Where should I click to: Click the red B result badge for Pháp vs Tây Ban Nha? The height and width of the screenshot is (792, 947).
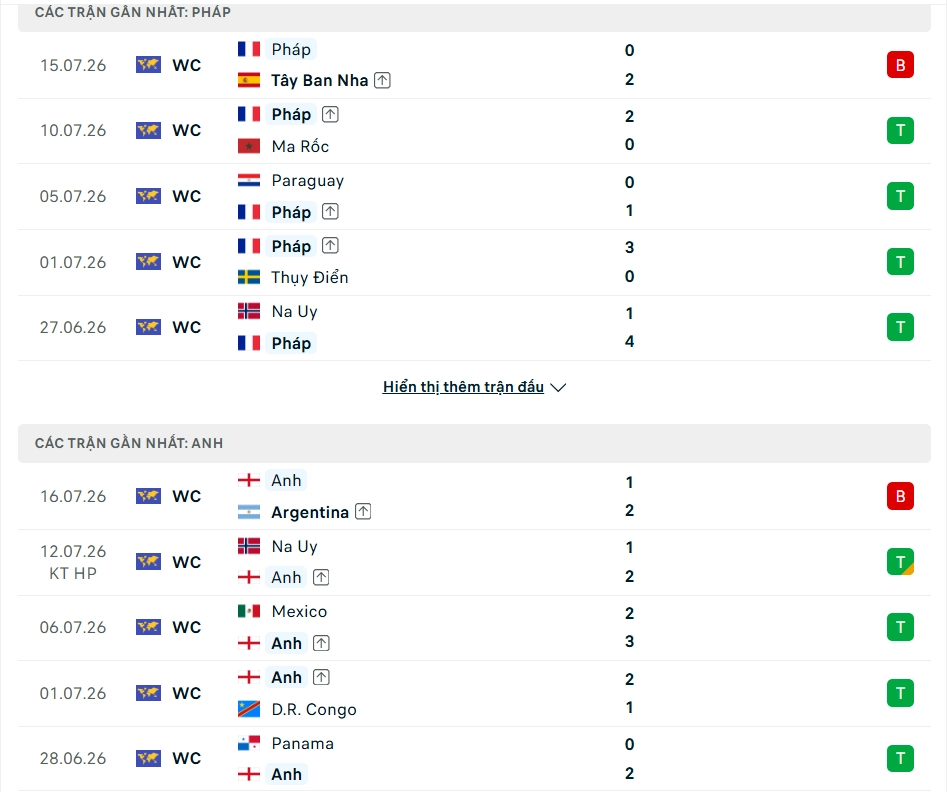point(900,65)
